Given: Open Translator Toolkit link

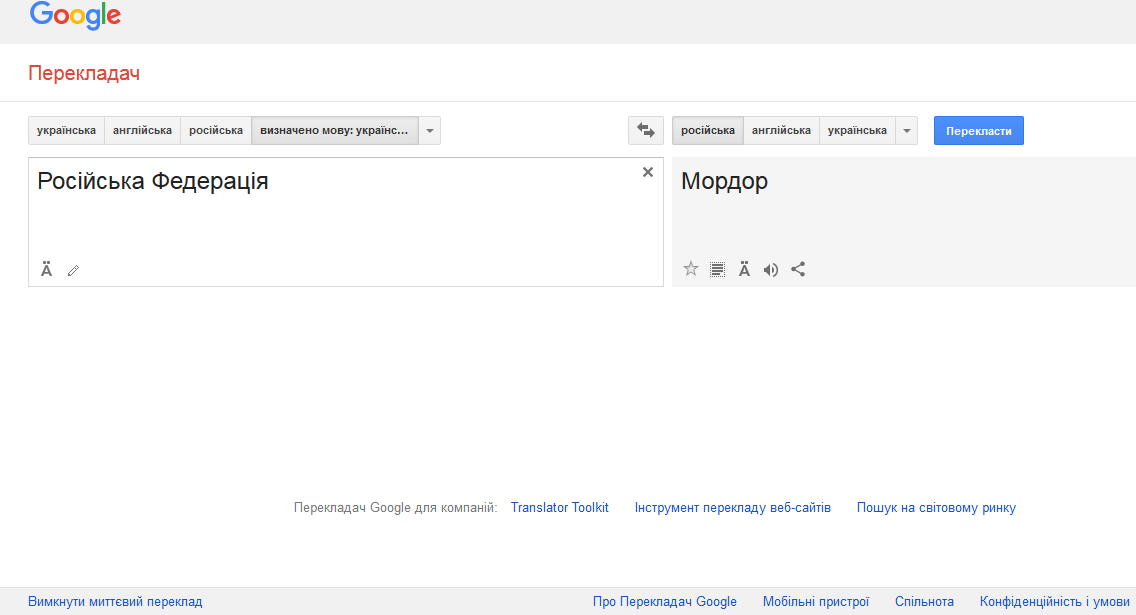Looking at the screenshot, I should [x=559, y=507].
